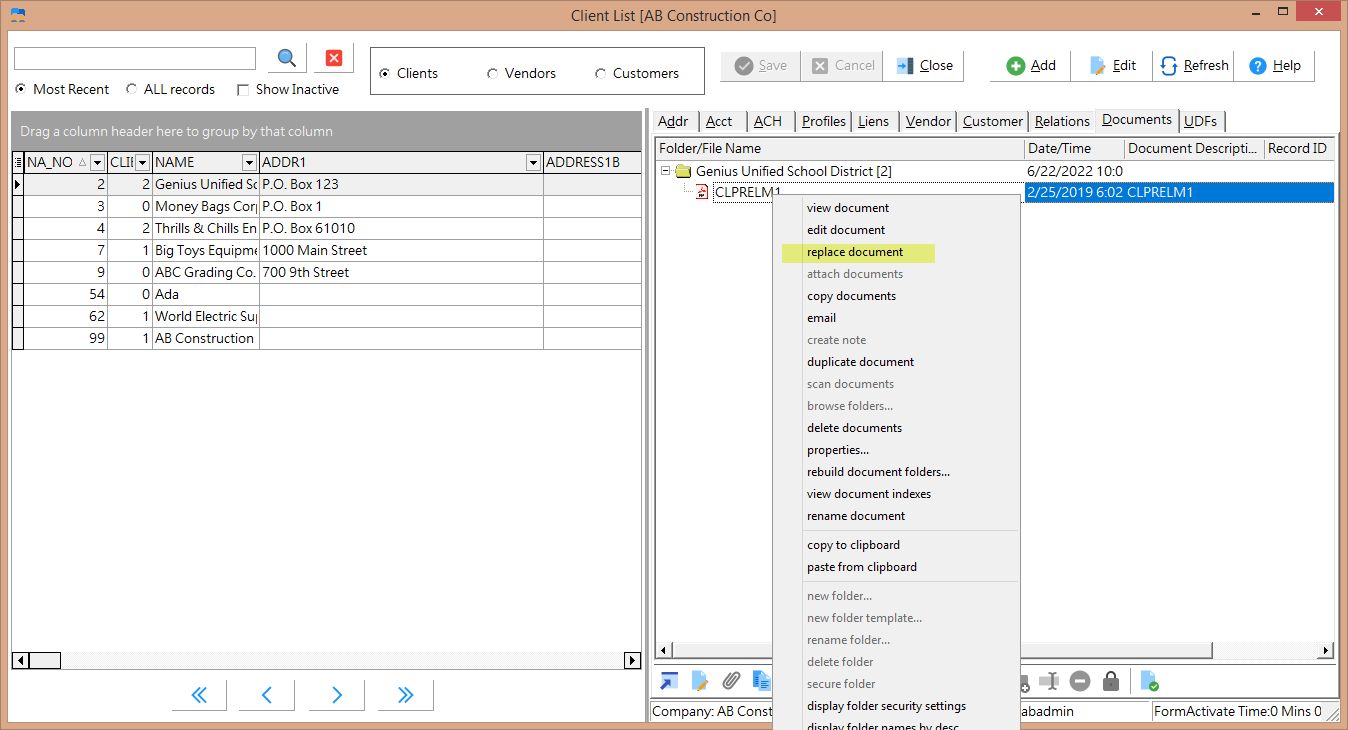Screen dimensions: 1348x730
Task: Click the edit document pencil icon in bottom toolbar
Action: 700,682
